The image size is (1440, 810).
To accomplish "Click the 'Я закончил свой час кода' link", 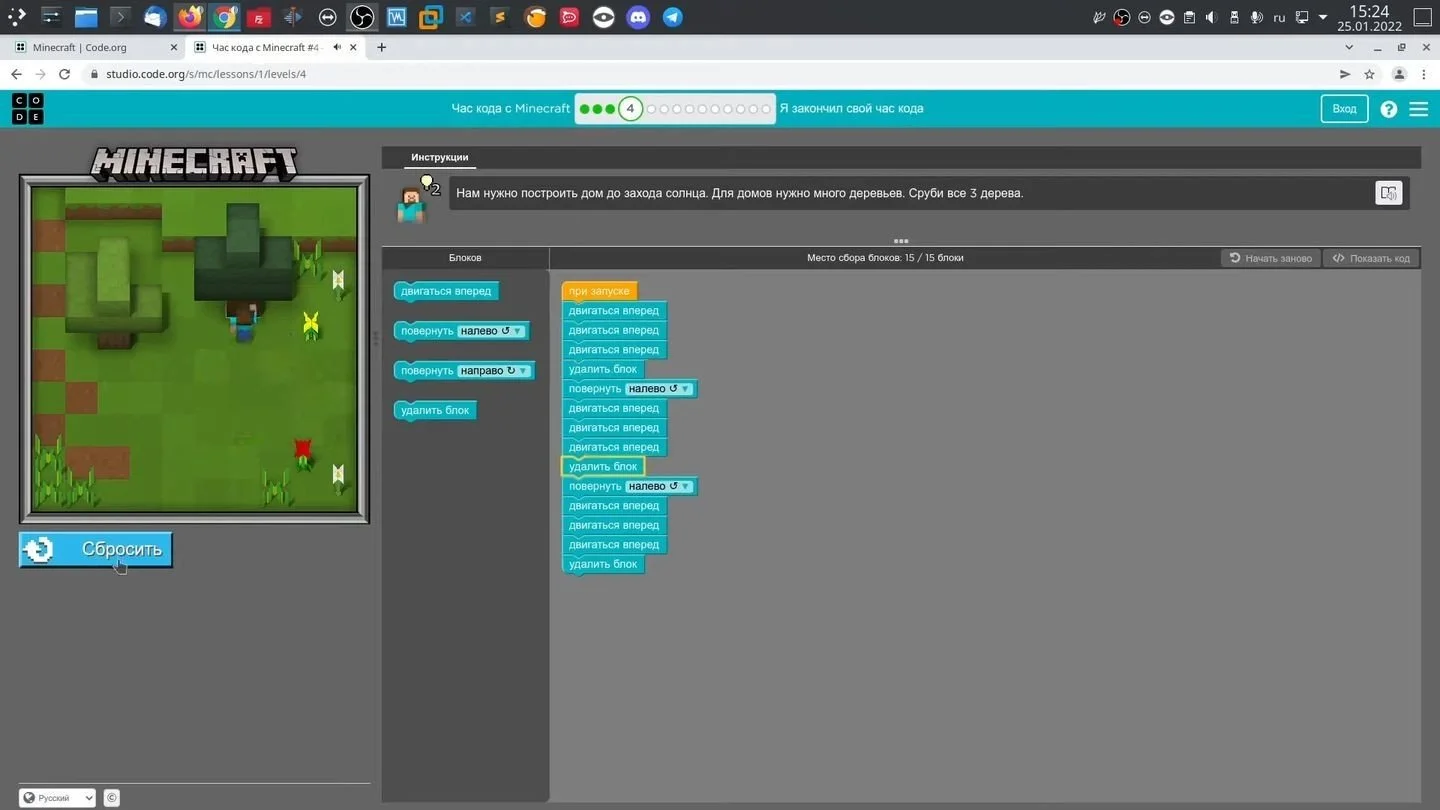I will [851, 108].
